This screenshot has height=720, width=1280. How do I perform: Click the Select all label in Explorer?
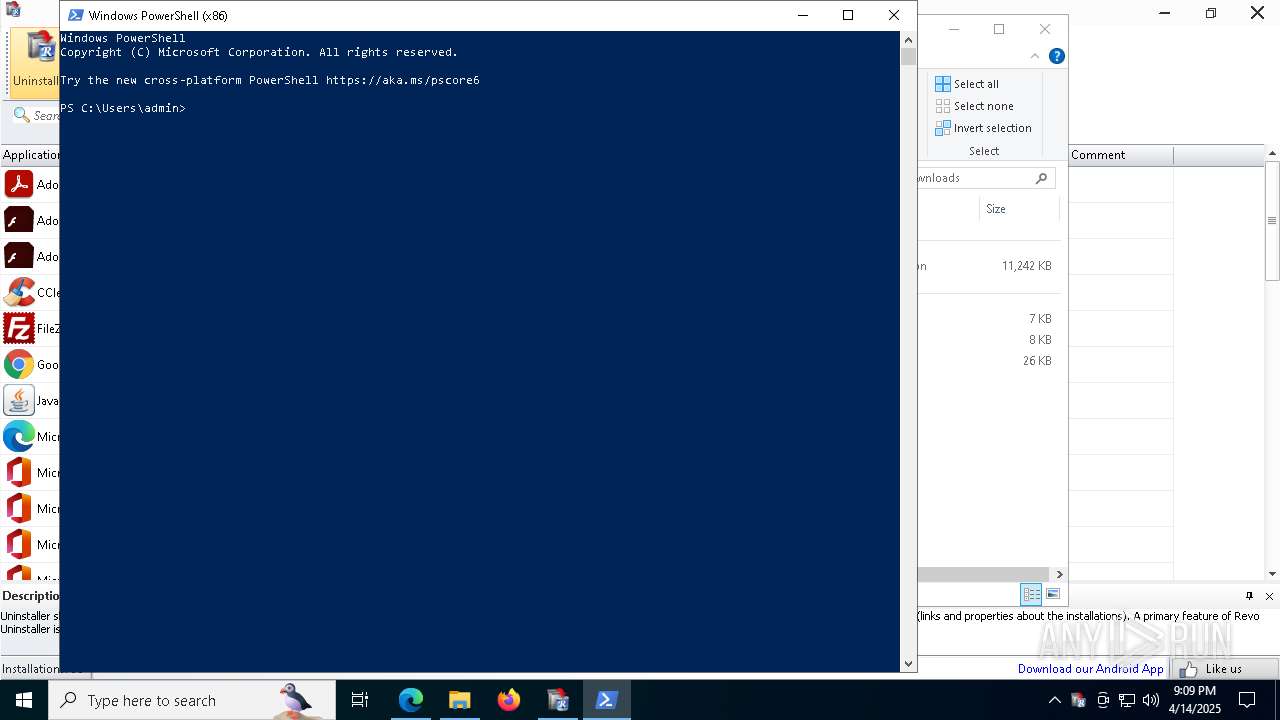click(976, 84)
